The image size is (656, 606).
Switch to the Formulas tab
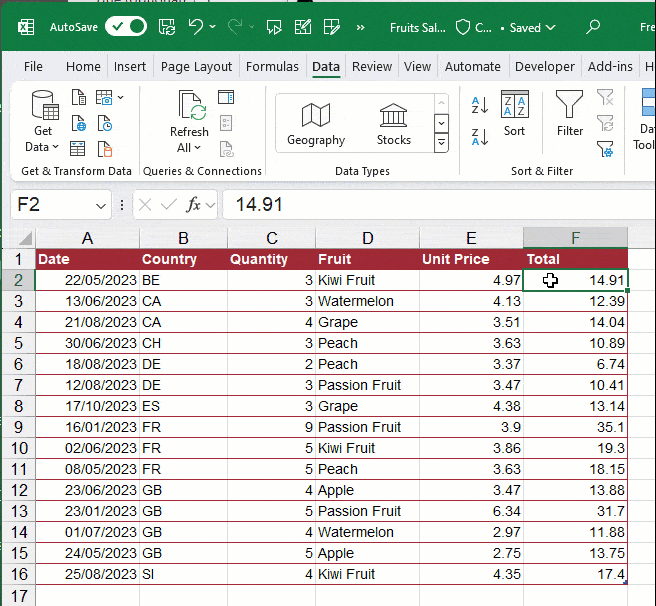click(272, 67)
